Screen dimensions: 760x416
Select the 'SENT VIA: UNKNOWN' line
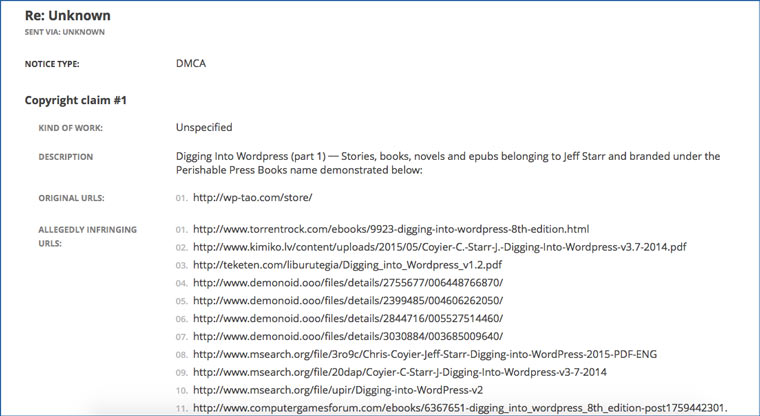coord(65,32)
